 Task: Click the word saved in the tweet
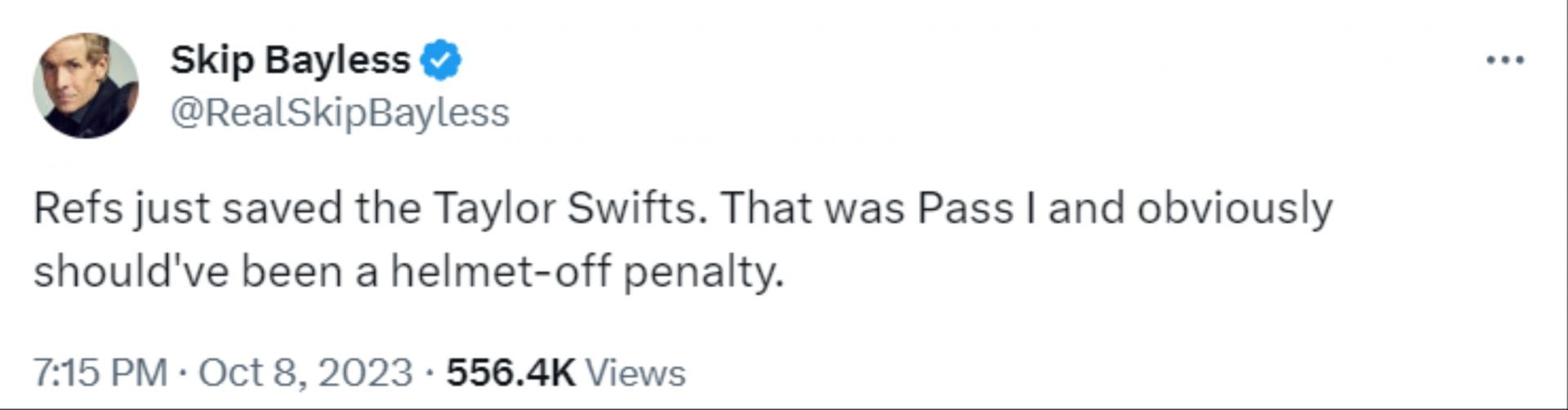click(282, 209)
